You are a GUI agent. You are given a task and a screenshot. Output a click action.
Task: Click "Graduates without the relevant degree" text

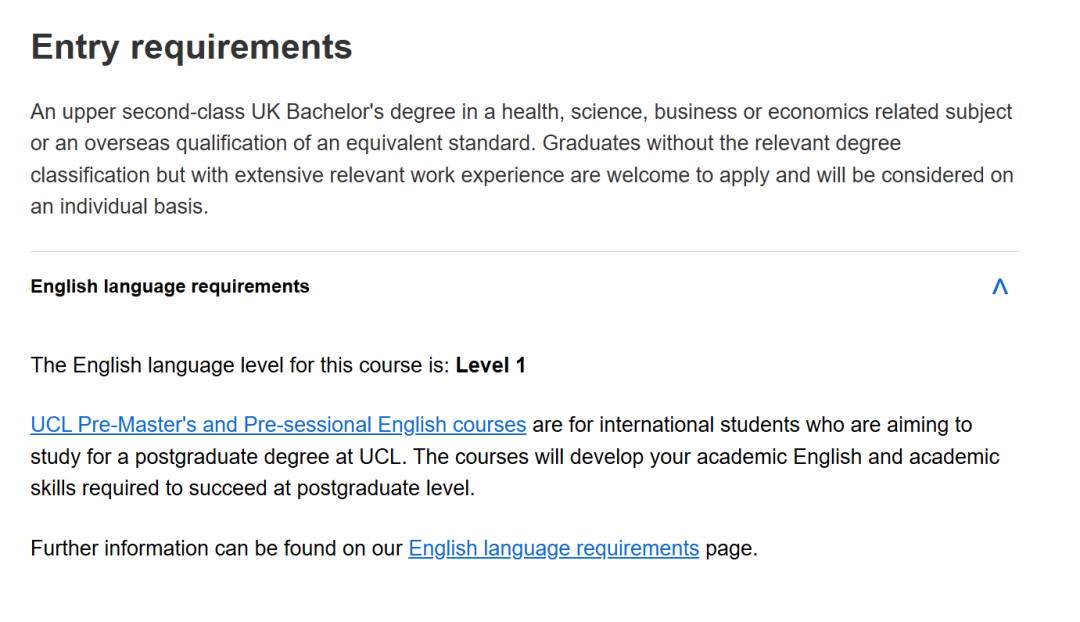[x=722, y=144]
